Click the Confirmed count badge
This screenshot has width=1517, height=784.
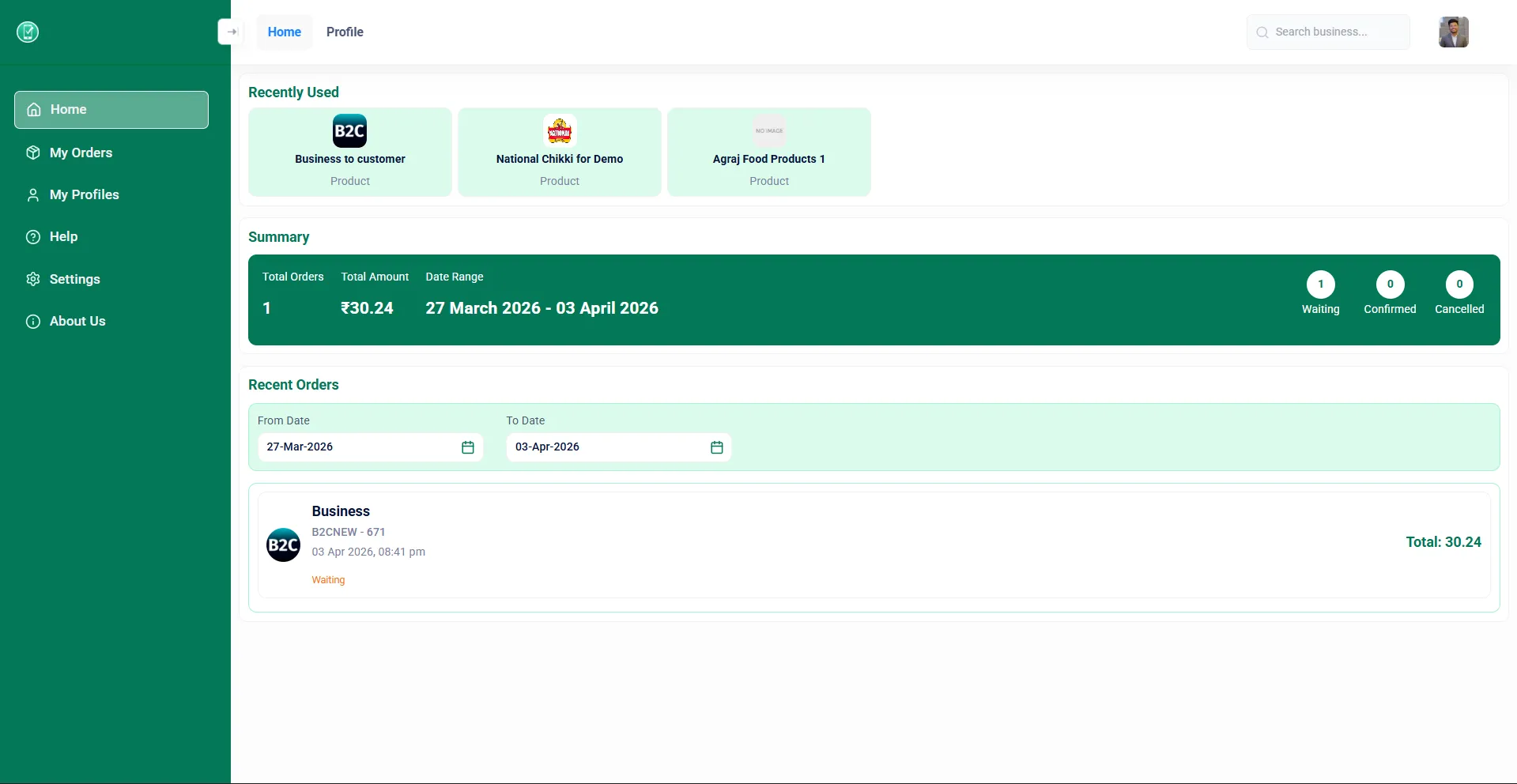tap(1391, 285)
